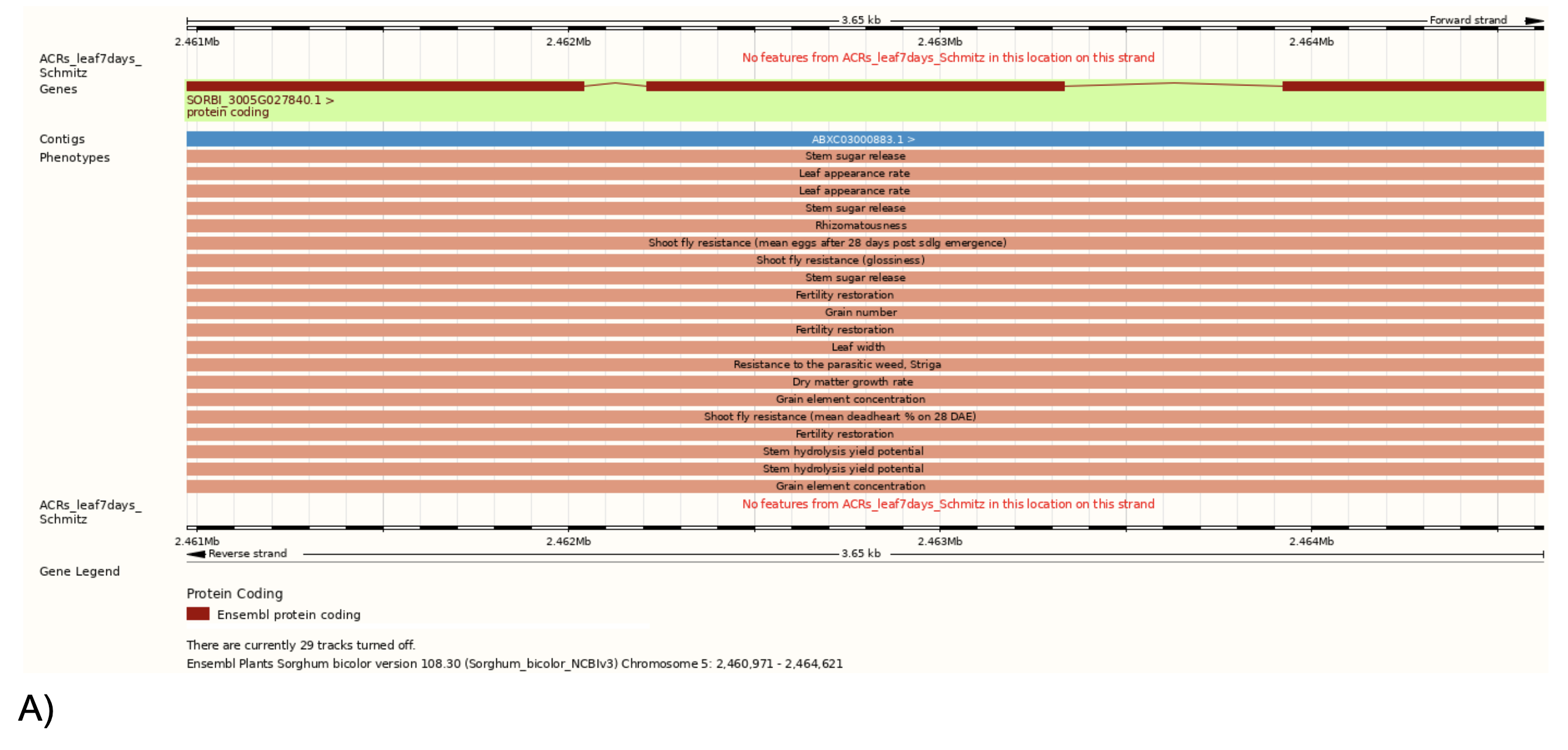Viewport: 1568px width, 750px height.
Task: Click the 2.463Mb marker on top ruler
Action: (939, 42)
